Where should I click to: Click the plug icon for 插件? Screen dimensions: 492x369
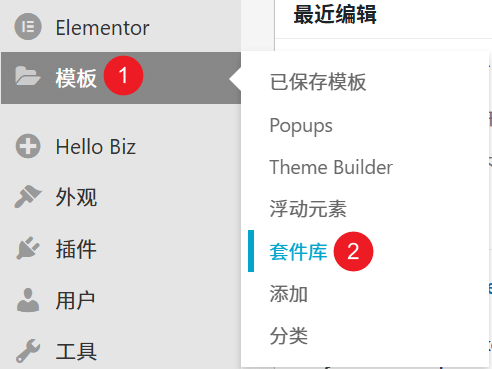[x=28, y=248]
